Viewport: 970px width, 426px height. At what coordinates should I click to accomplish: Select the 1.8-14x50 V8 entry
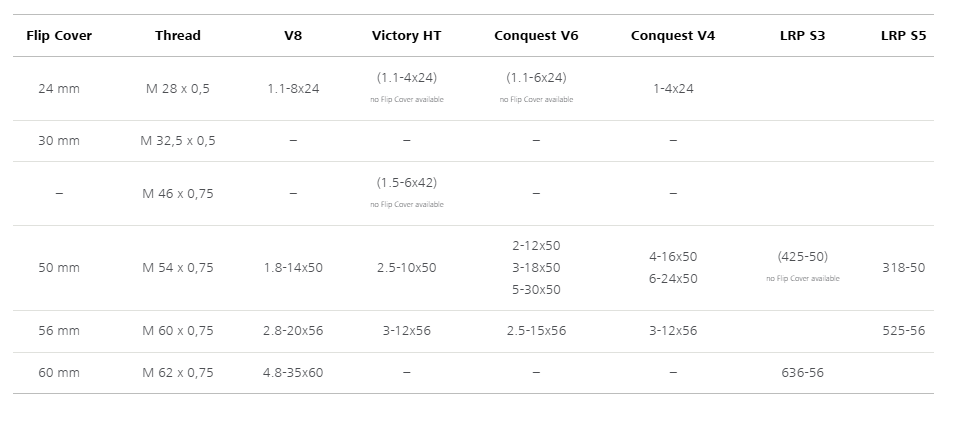(293, 268)
